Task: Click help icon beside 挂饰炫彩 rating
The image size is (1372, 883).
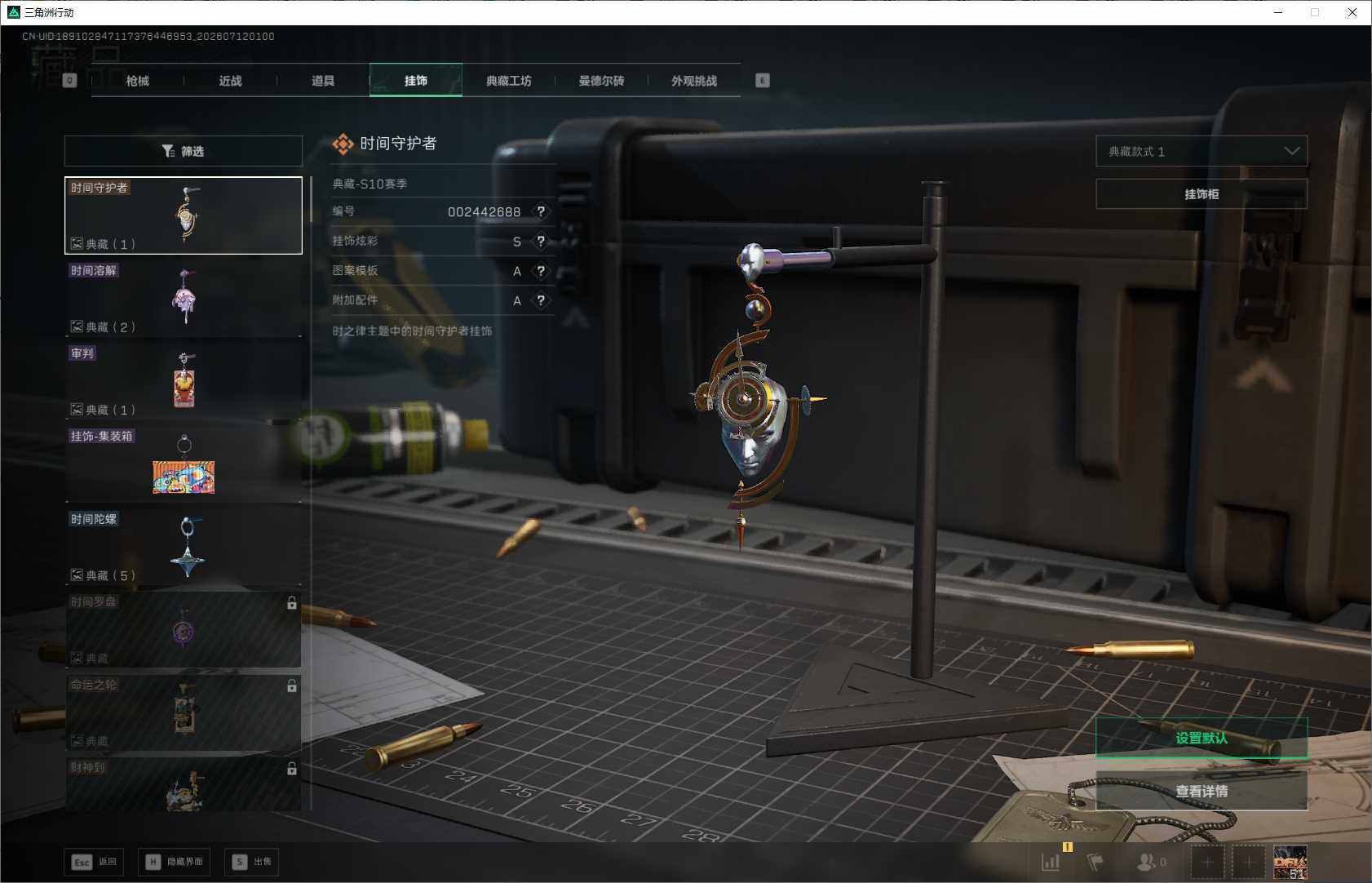Action: [x=540, y=241]
